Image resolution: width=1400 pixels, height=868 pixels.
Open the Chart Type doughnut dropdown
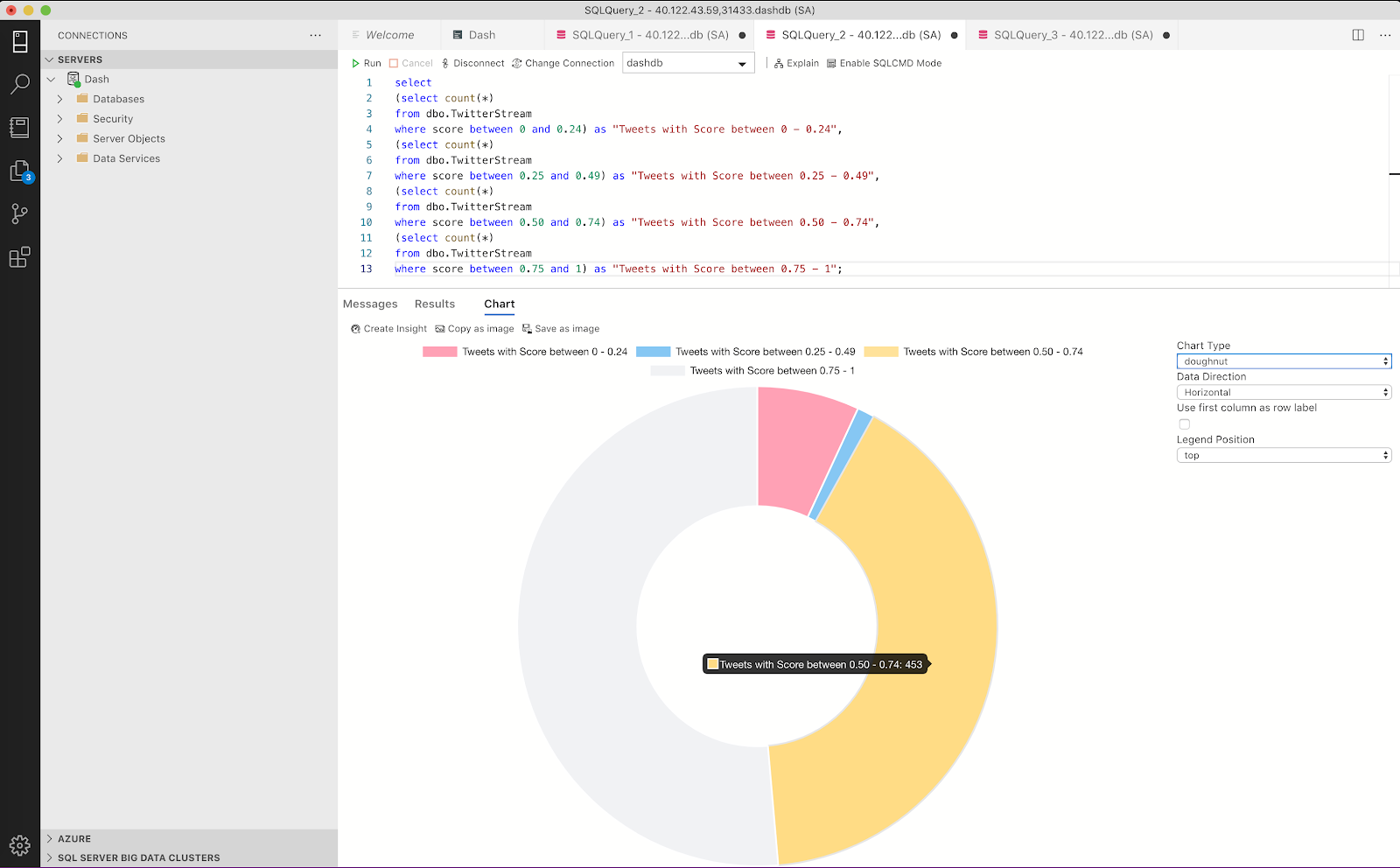[x=1283, y=361]
